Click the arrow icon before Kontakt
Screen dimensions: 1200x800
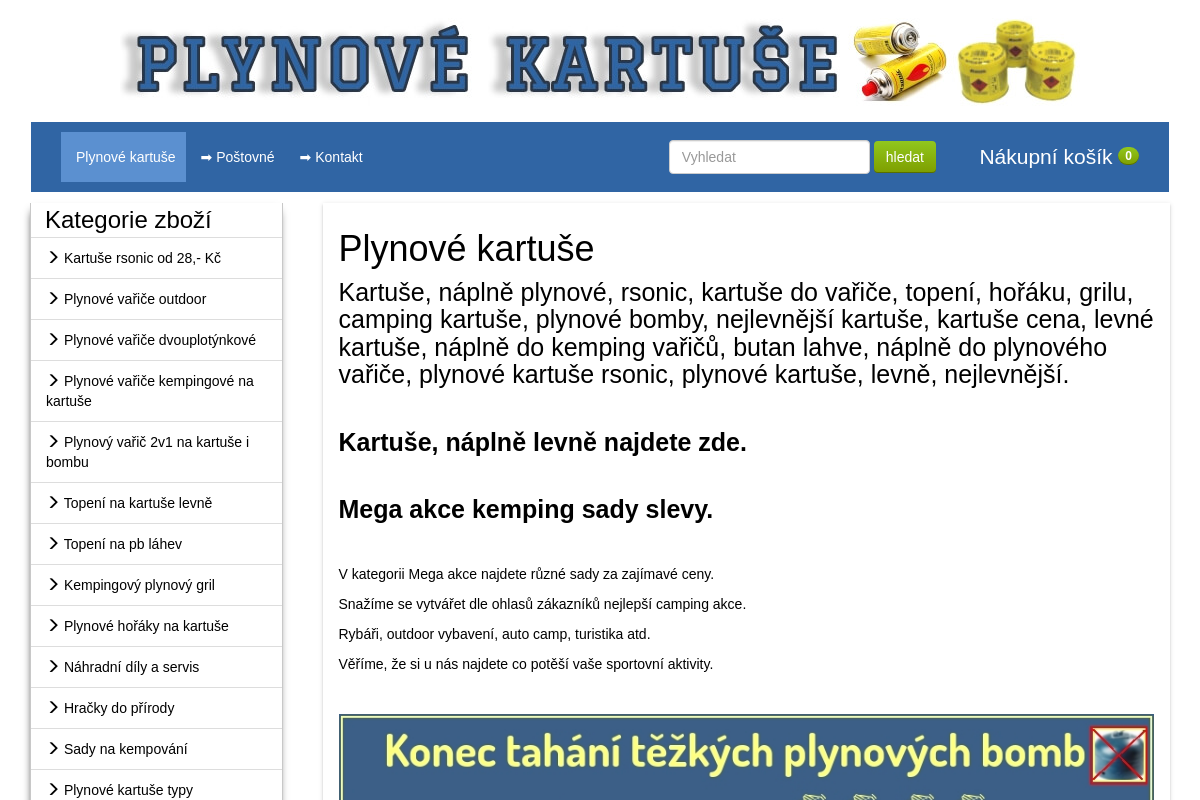pos(305,157)
